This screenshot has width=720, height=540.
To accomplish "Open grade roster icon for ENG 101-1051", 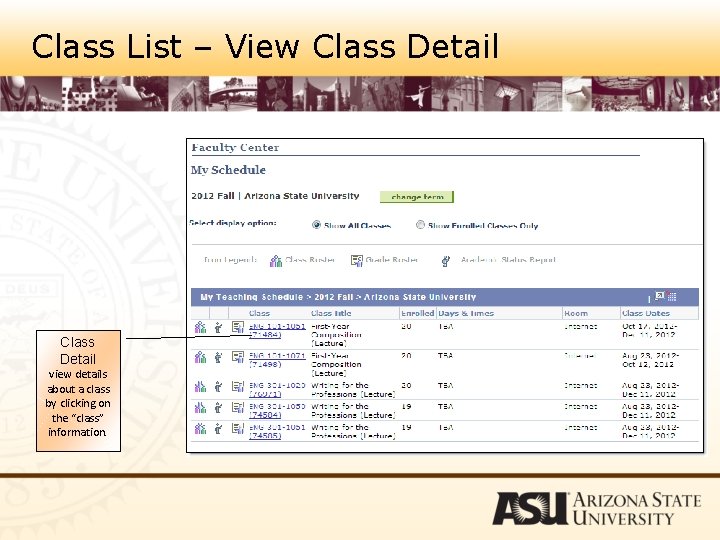I will 237,327.
